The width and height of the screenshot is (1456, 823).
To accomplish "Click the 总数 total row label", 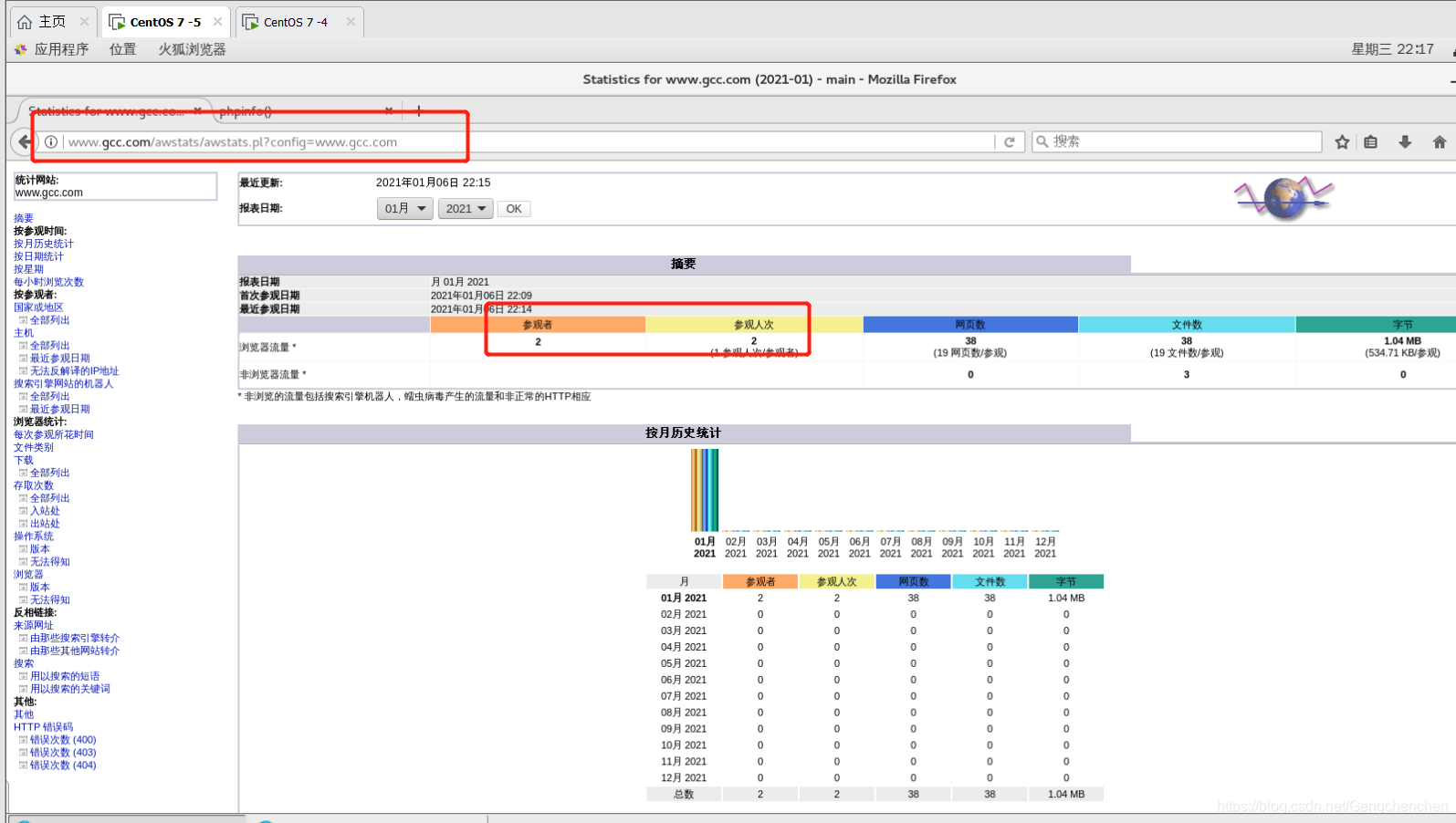I will tap(684, 795).
